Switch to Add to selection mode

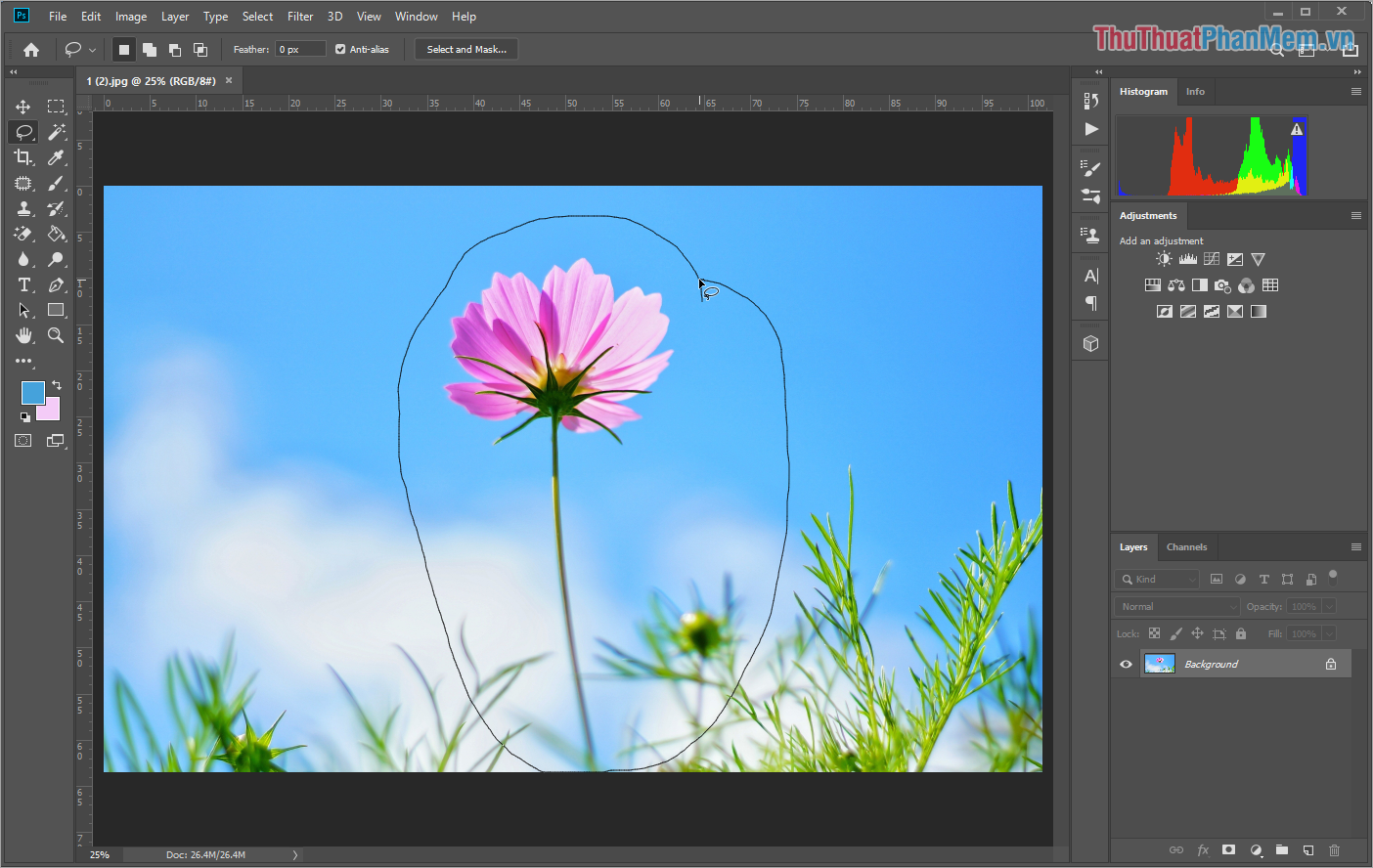click(x=149, y=48)
